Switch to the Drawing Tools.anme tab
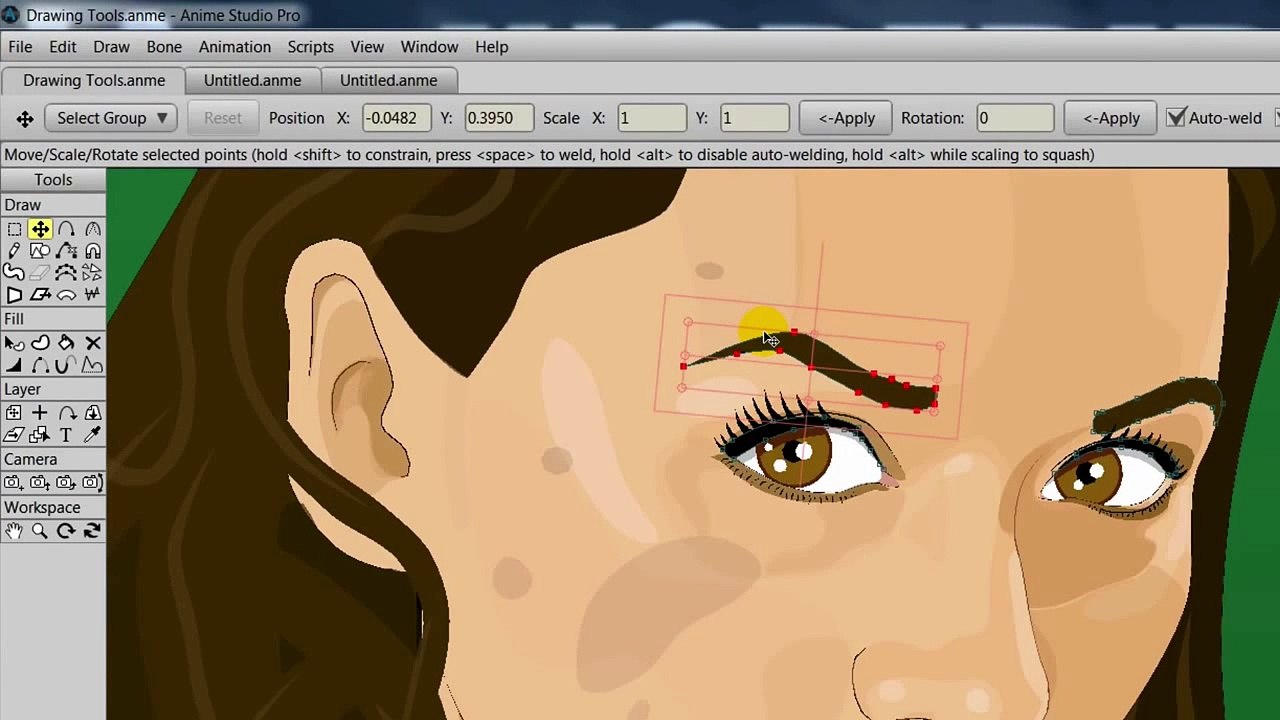The width and height of the screenshot is (1280, 720). pyautogui.click(x=94, y=80)
